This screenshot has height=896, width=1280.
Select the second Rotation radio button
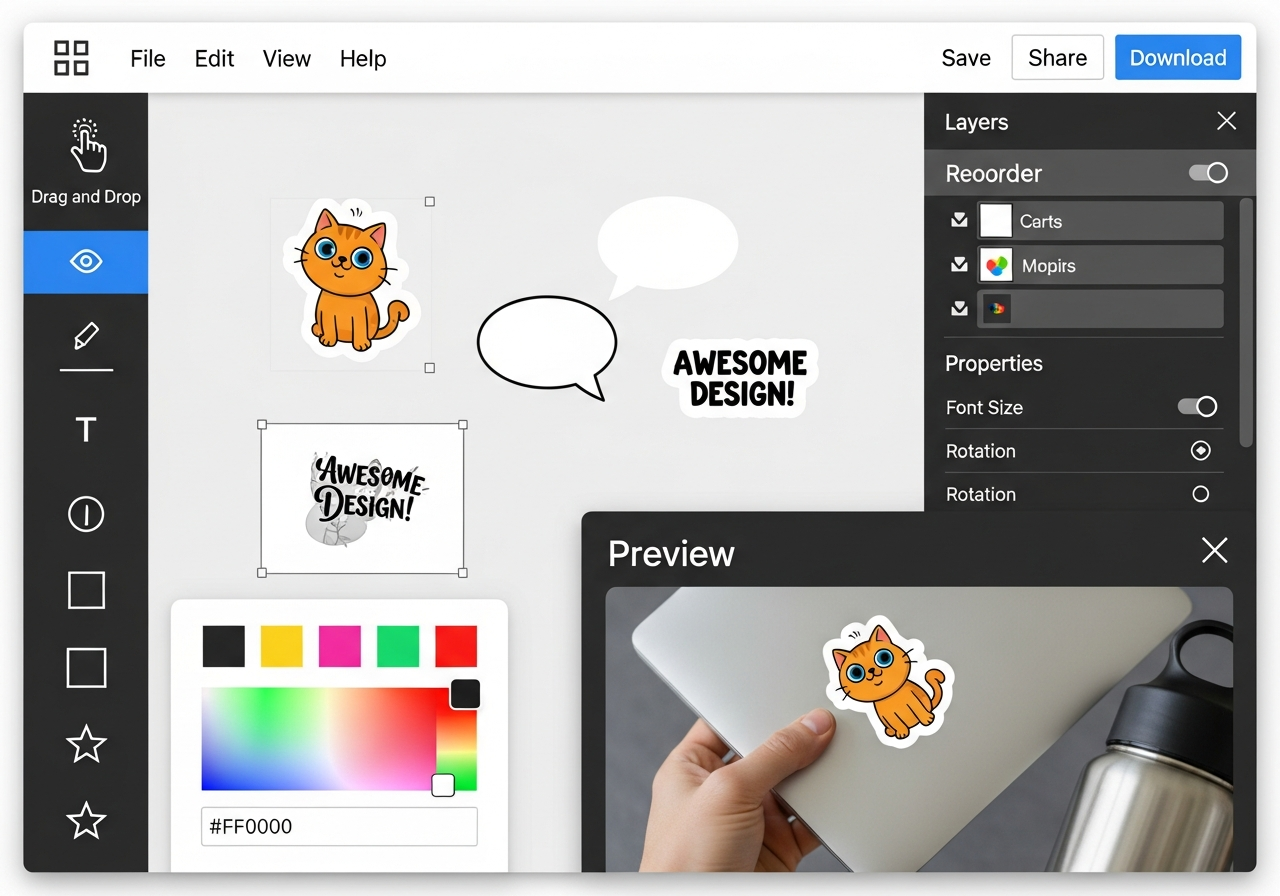tap(1200, 494)
